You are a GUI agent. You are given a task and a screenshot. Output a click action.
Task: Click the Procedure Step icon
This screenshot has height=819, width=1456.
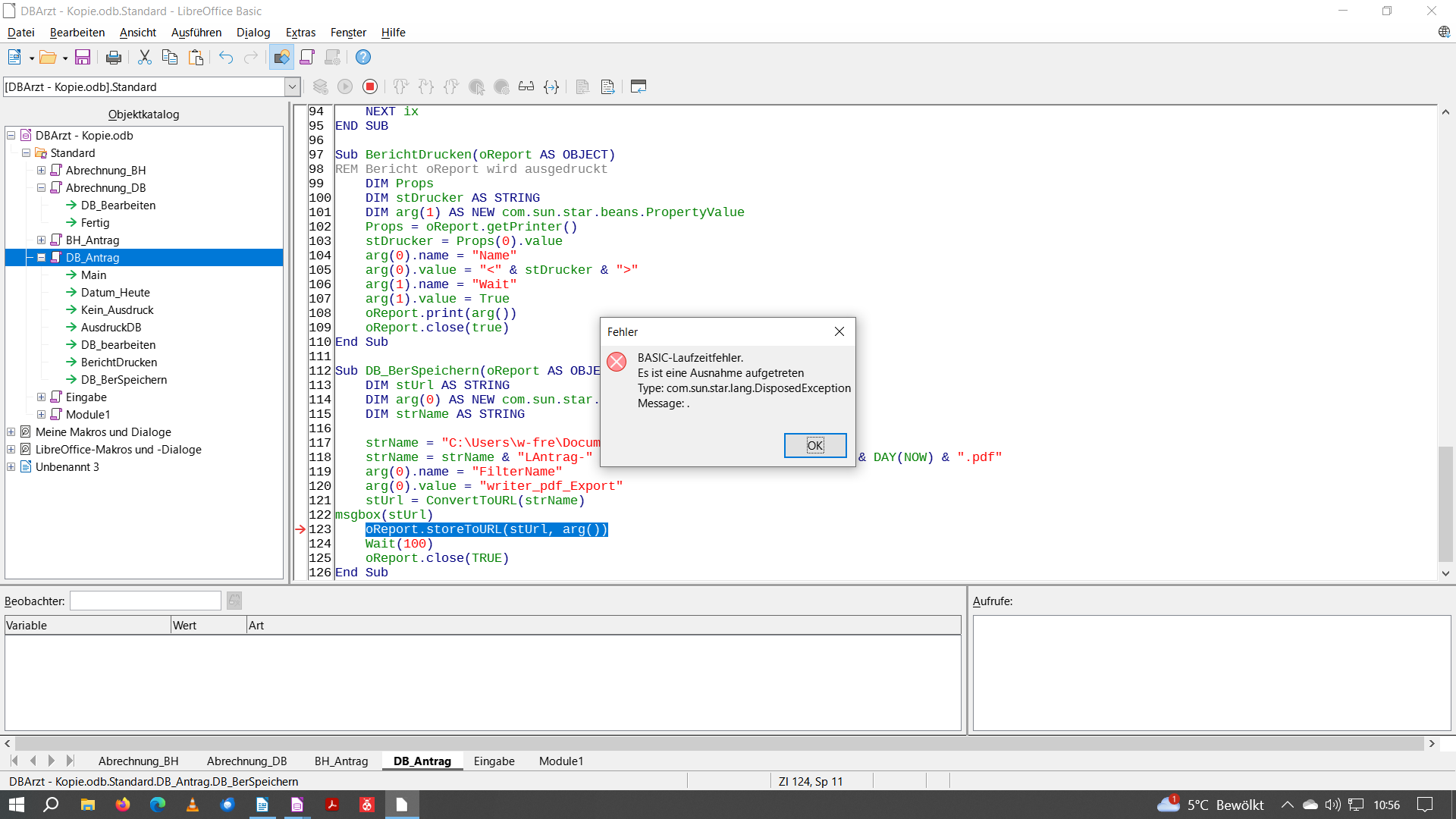coord(401,86)
